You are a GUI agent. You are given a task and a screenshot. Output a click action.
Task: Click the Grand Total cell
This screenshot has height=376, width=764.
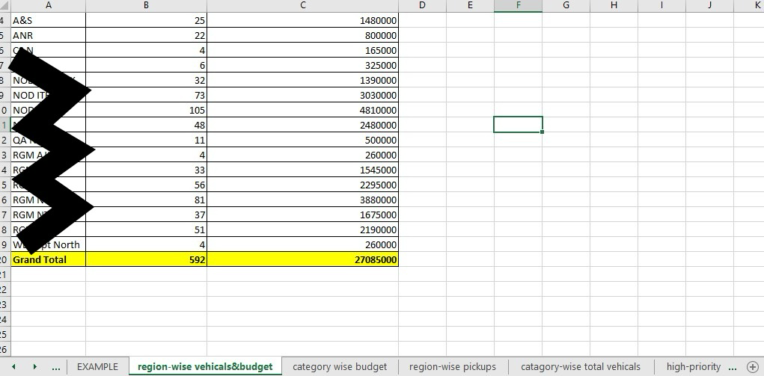(48, 260)
